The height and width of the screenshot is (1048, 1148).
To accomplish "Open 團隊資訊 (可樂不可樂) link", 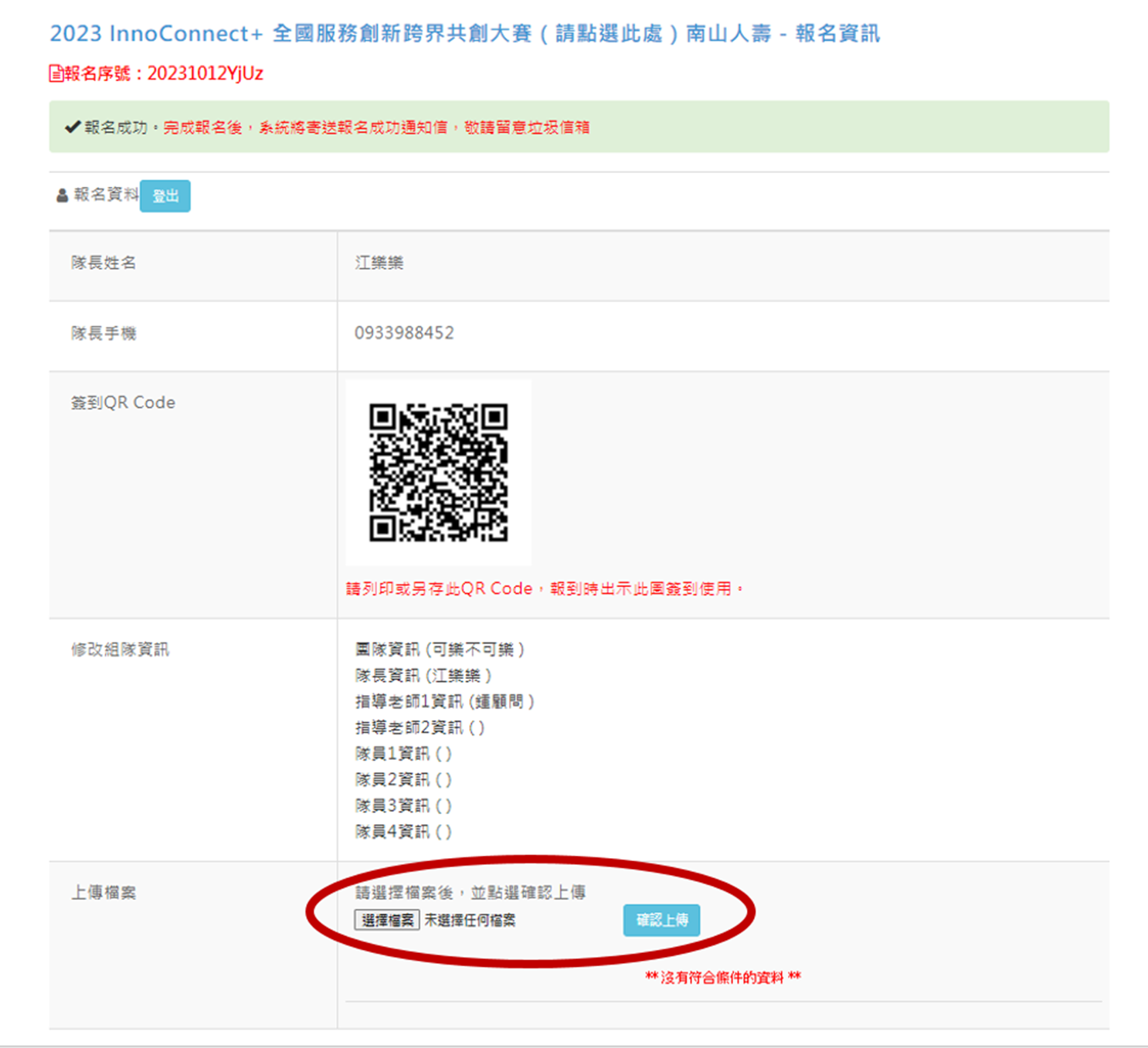I will (x=440, y=649).
